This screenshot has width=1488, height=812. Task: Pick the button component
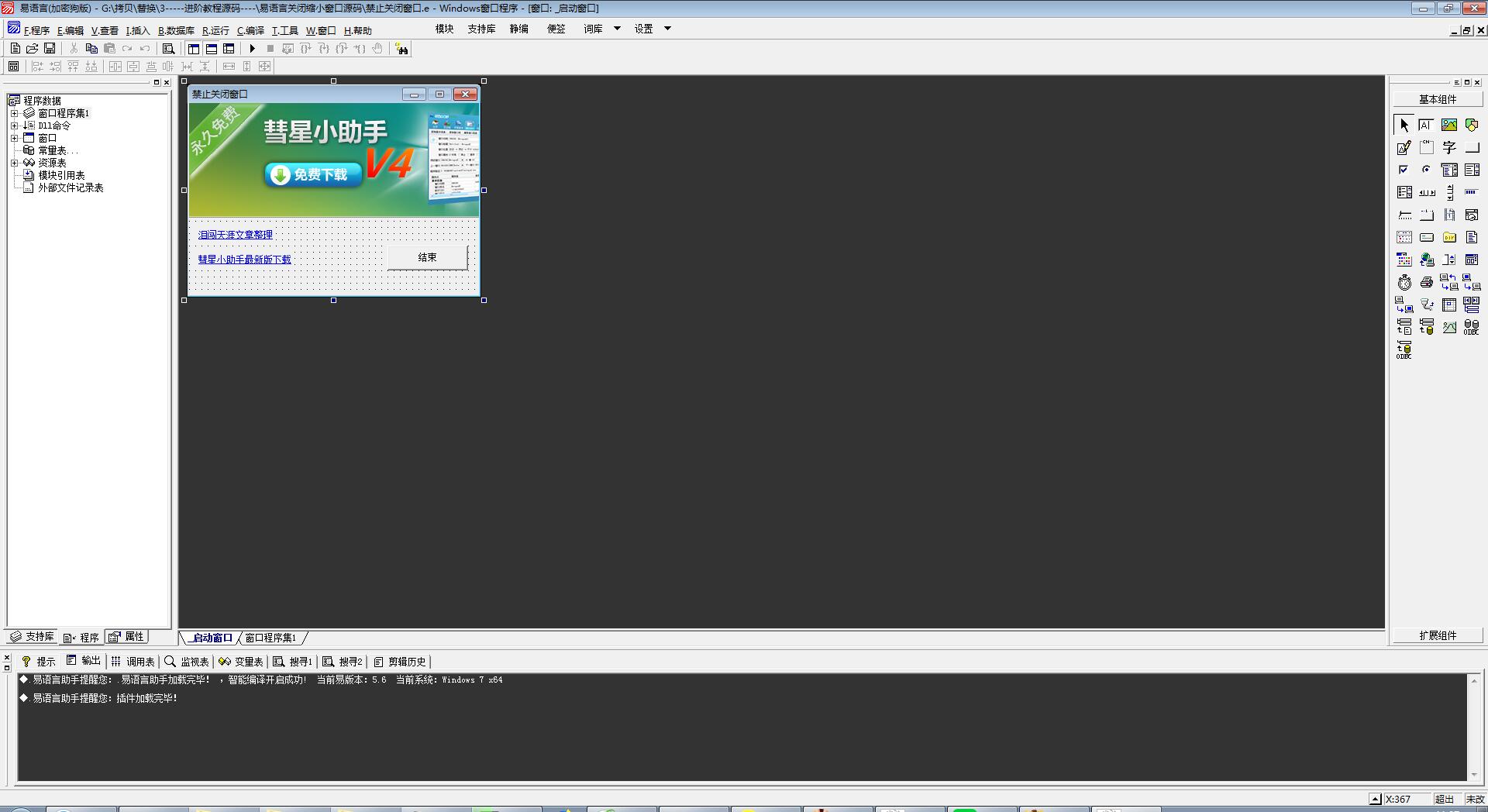pyautogui.click(x=1472, y=147)
